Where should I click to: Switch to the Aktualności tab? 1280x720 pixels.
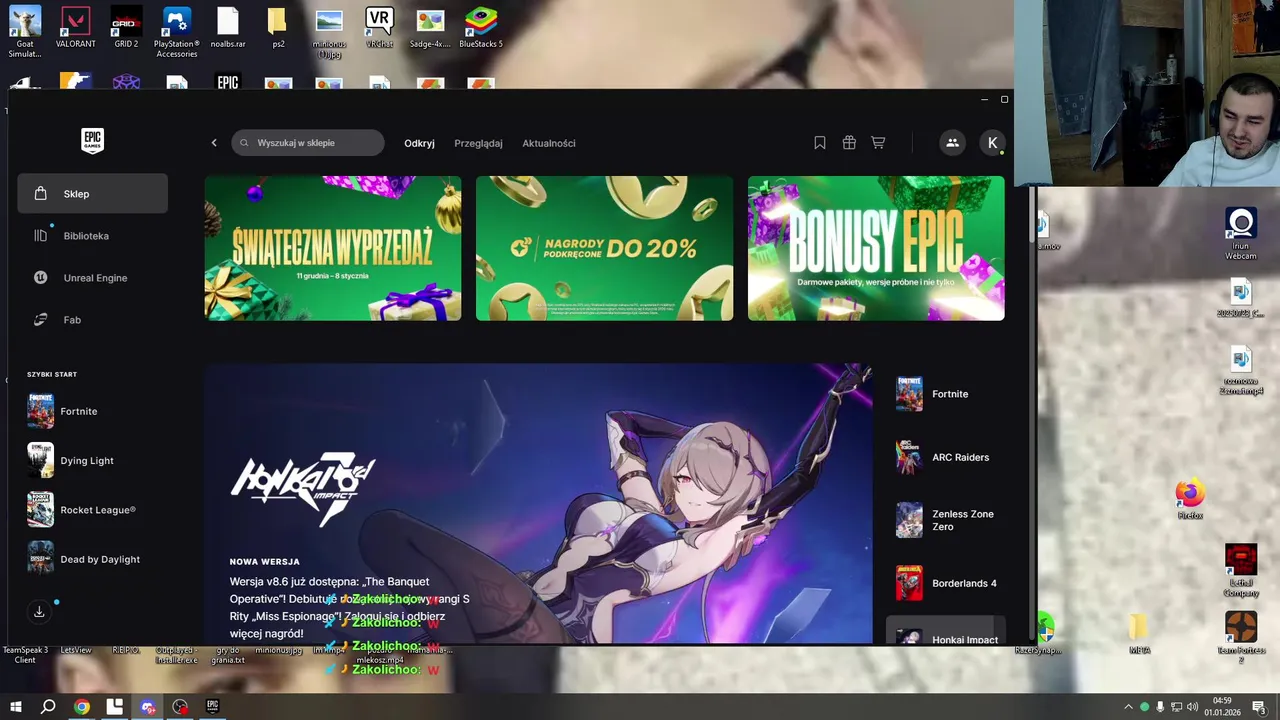(x=549, y=143)
